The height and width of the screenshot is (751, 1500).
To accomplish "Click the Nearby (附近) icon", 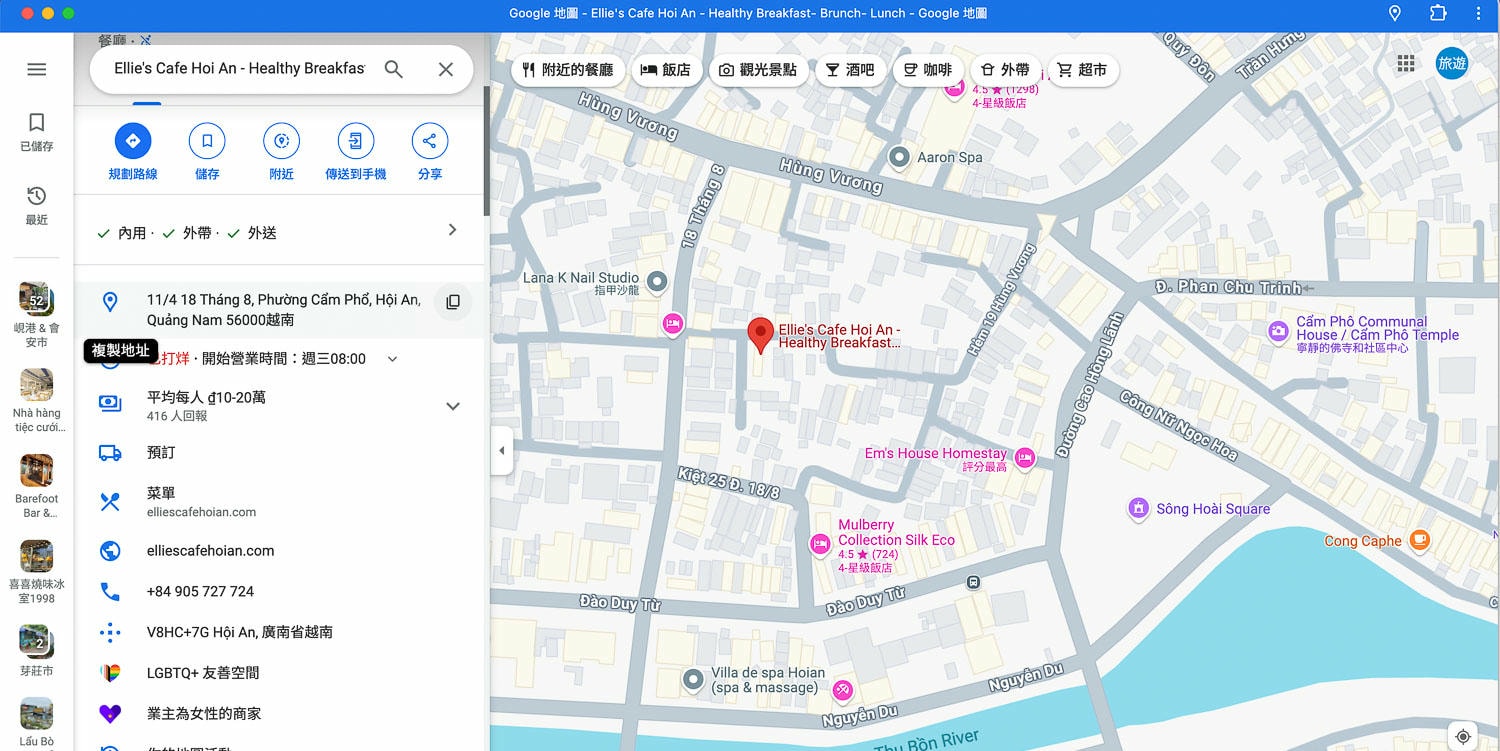I will [x=281, y=141].
